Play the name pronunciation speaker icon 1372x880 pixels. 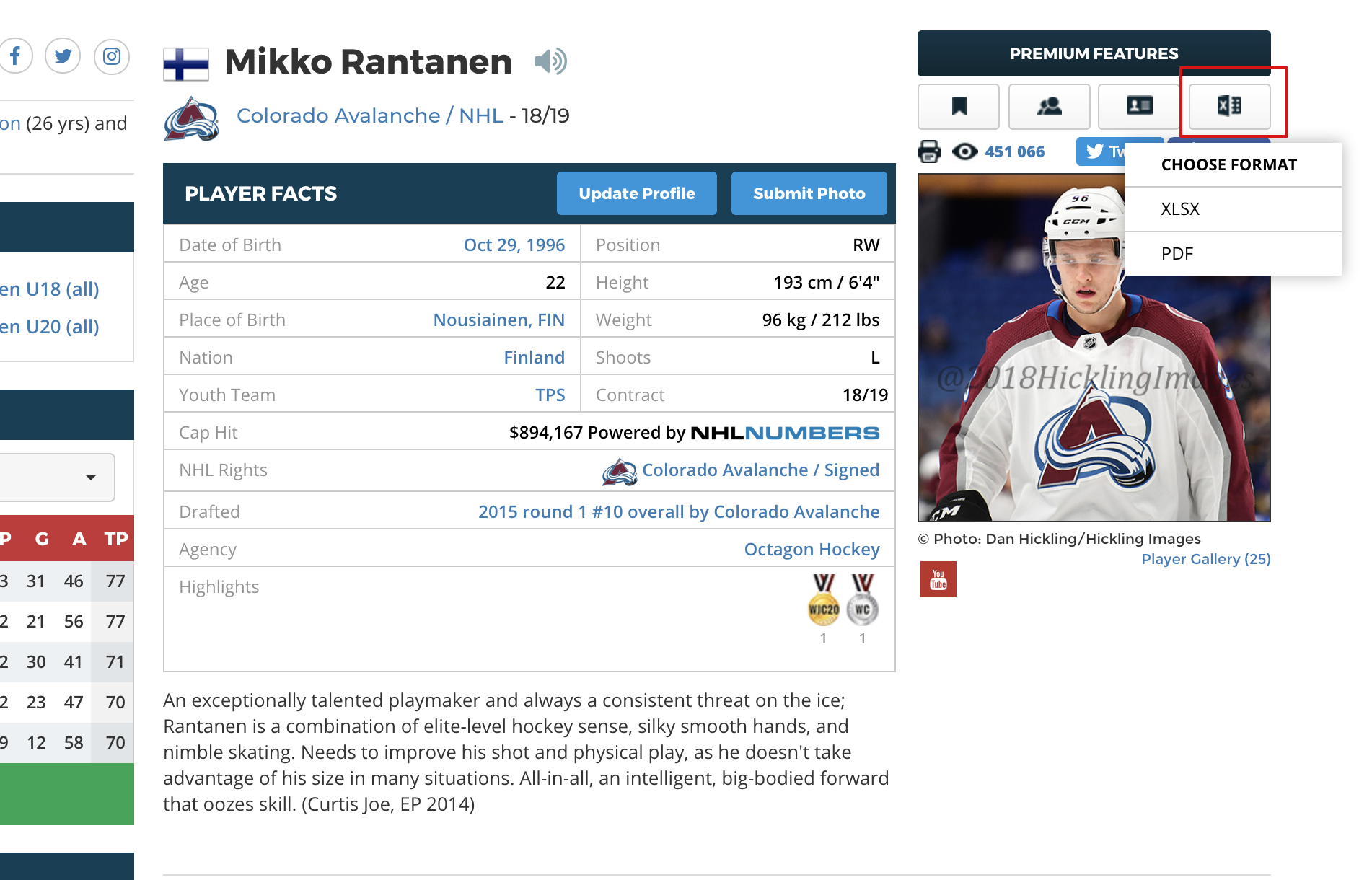pyautogui.click(x=550, y=61)
